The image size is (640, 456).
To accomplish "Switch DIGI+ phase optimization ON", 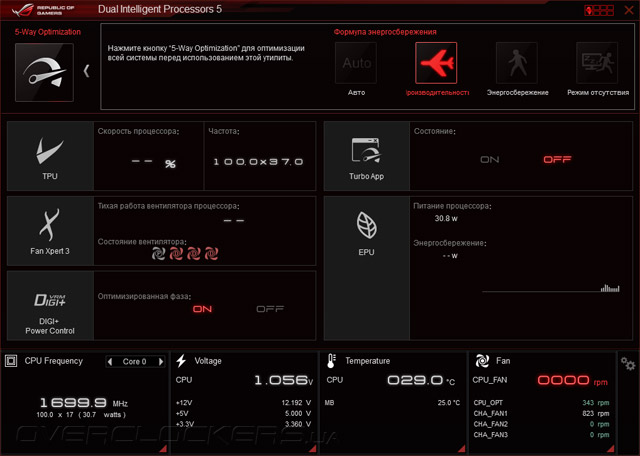I will (202, 309).
